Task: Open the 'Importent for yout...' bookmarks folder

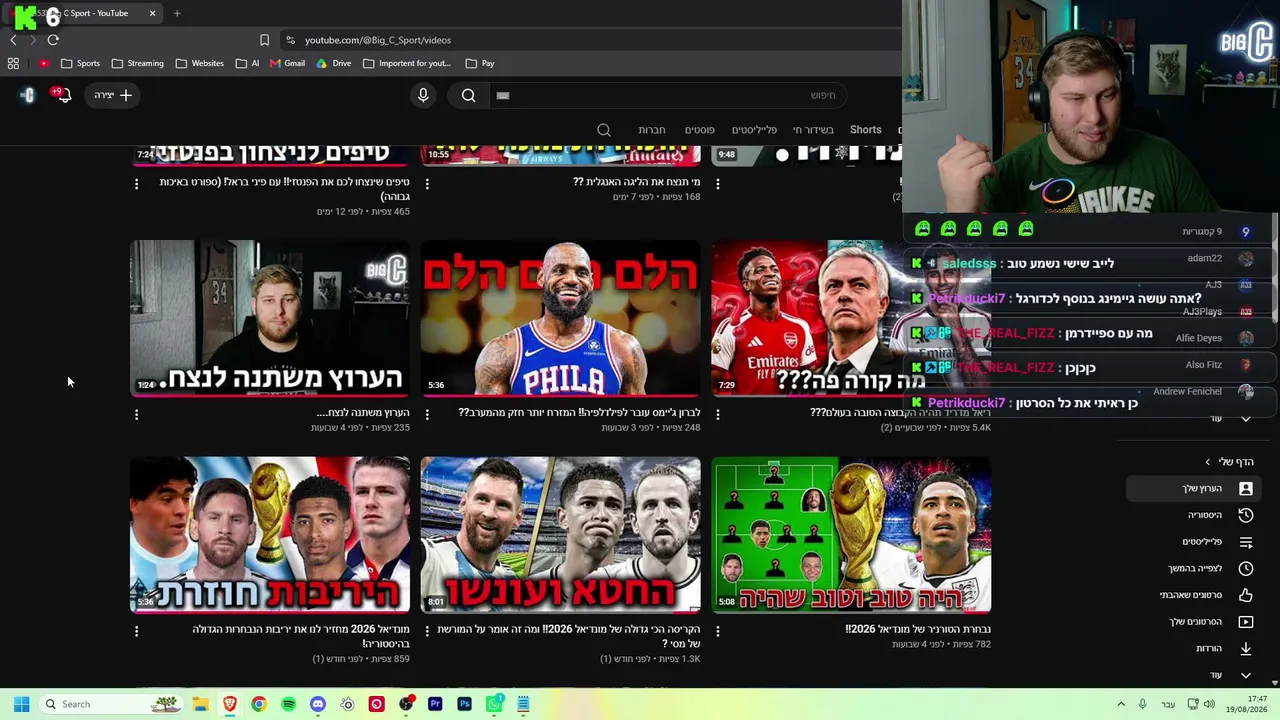Action: 407,63
